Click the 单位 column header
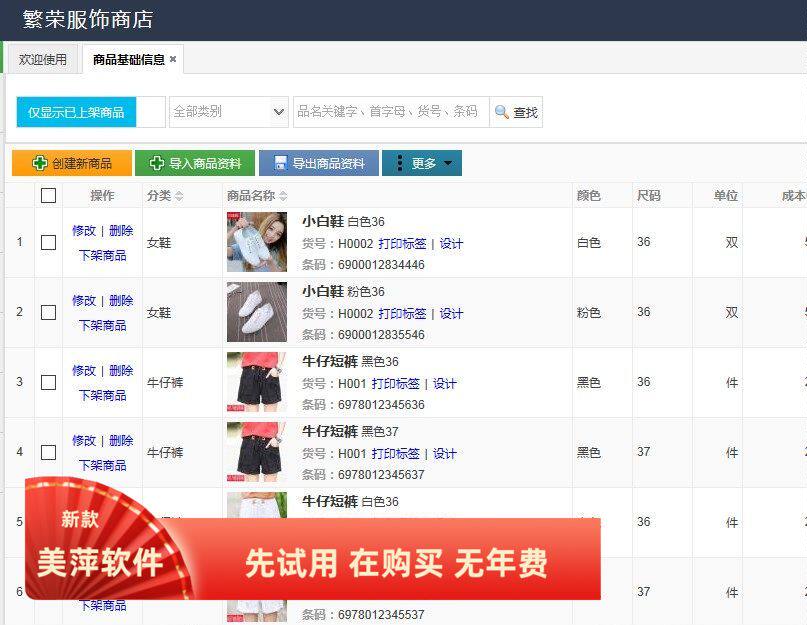Screen dimensions: 807x625 click(x=726, y=196)
